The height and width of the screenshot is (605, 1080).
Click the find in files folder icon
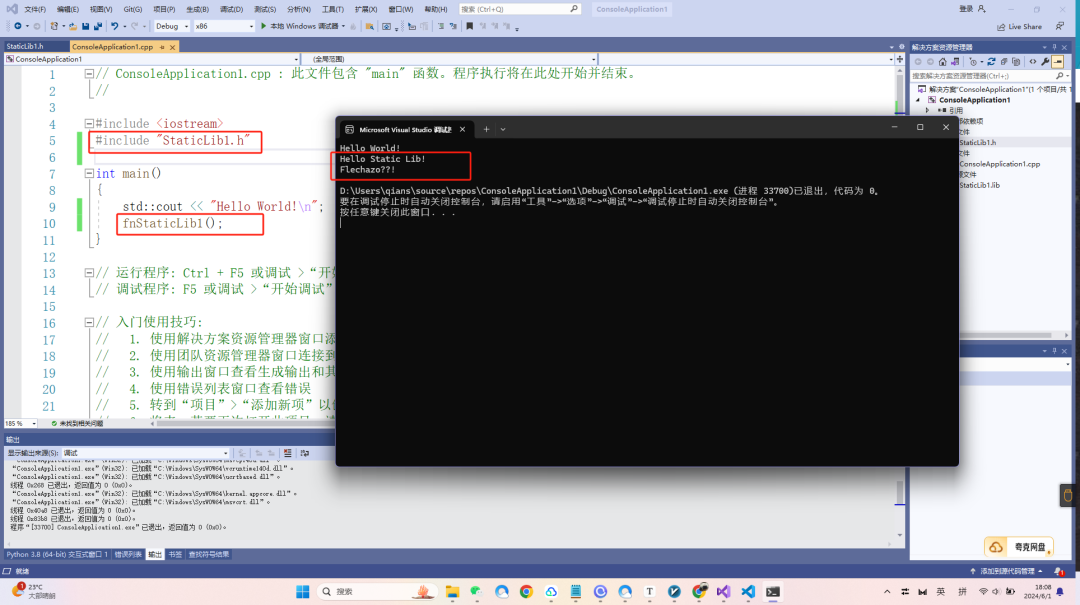tap(370, 26)
